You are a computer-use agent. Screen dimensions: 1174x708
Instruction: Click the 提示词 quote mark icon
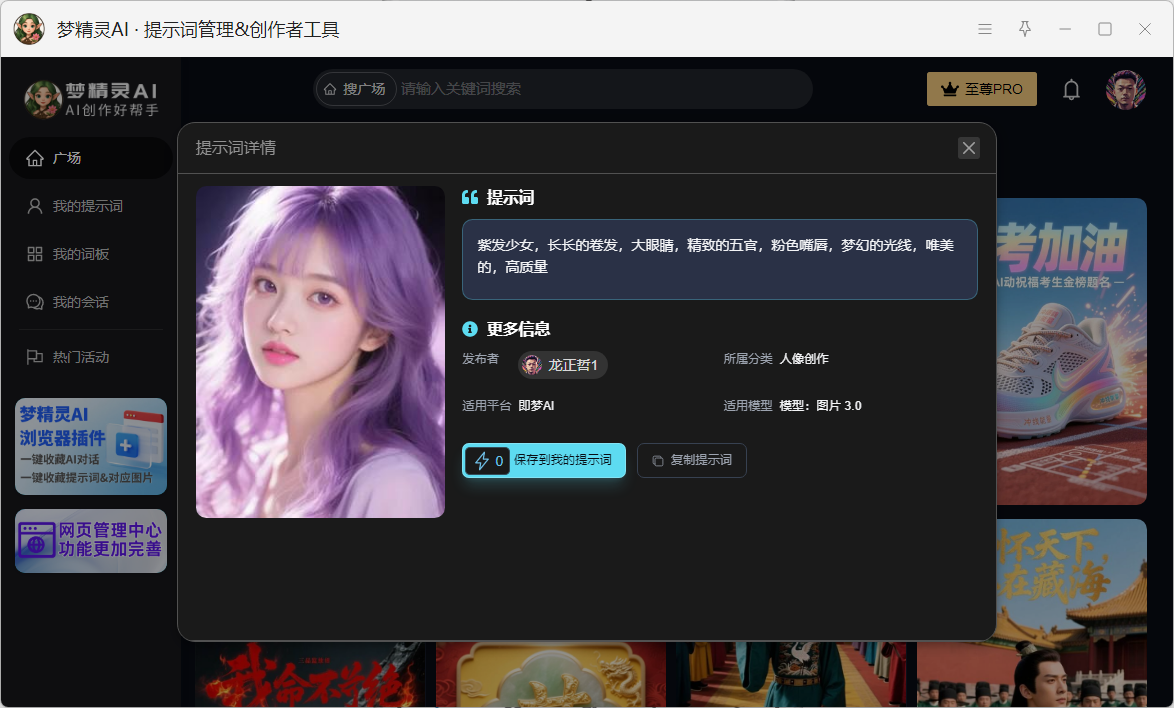tap(469, 198)
